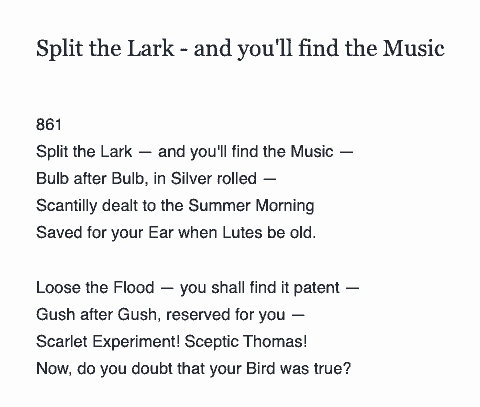Click the word 'Lark' in the heading

[151, 48]
